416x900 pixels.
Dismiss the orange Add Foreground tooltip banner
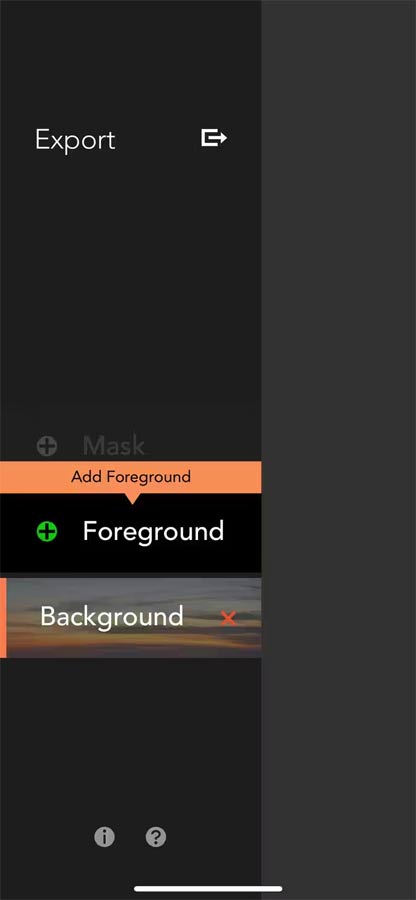(131, 477)
